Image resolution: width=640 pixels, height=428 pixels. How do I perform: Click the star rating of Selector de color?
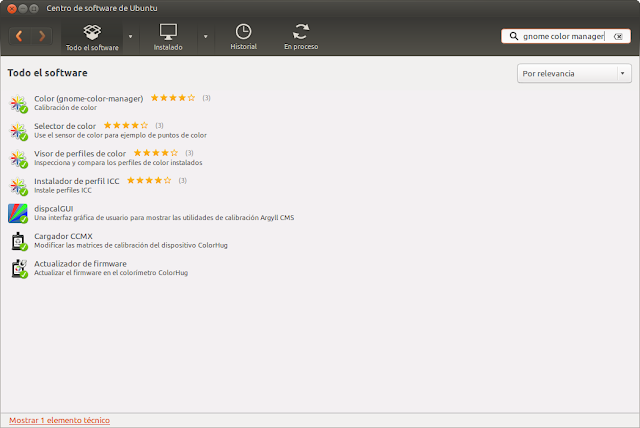126,125
